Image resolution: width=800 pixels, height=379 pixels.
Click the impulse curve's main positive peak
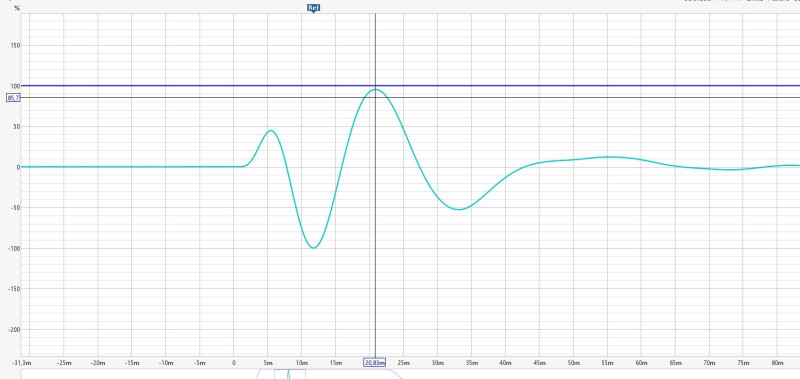pos(376,90)
